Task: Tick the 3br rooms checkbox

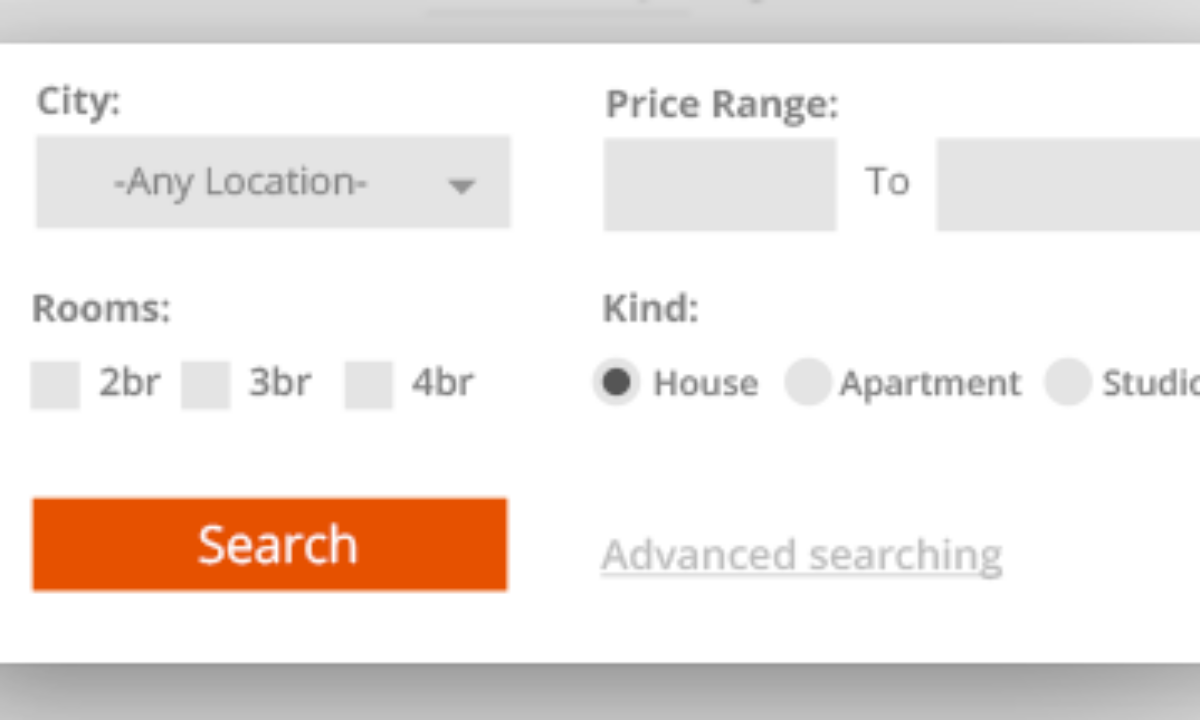Action: tap(206, 385)
